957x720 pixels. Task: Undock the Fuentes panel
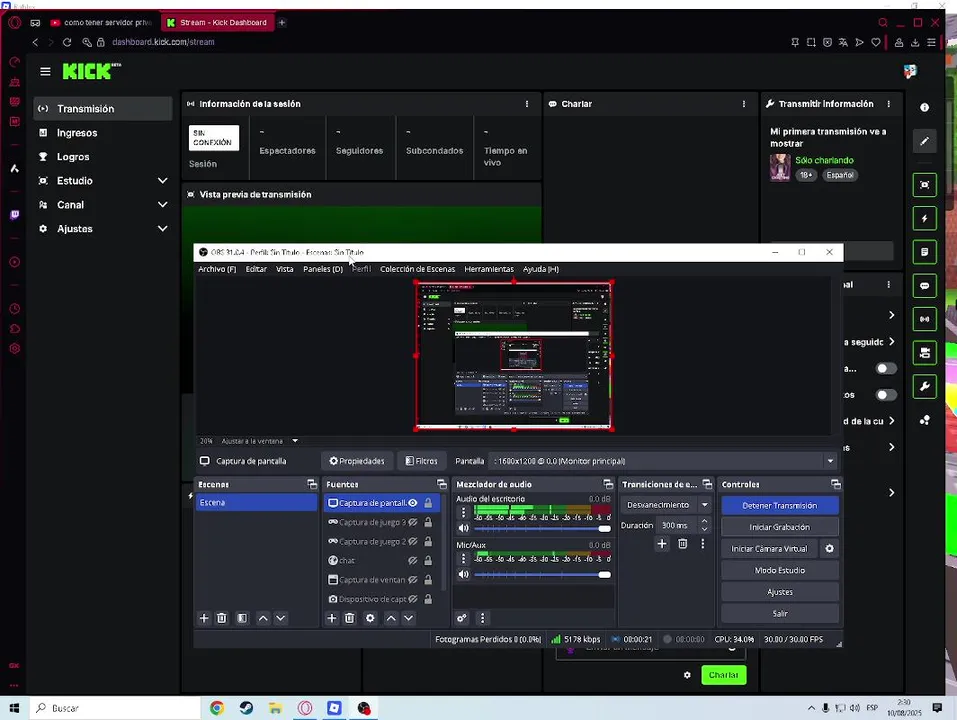(x=442, y=484)
